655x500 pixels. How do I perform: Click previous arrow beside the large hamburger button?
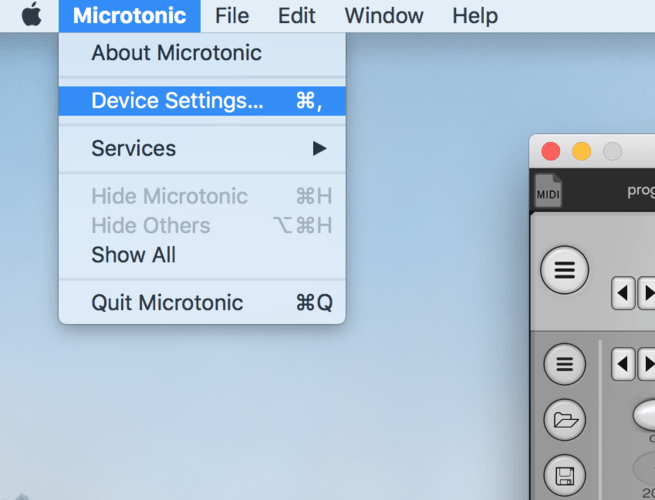coord(623,293)
